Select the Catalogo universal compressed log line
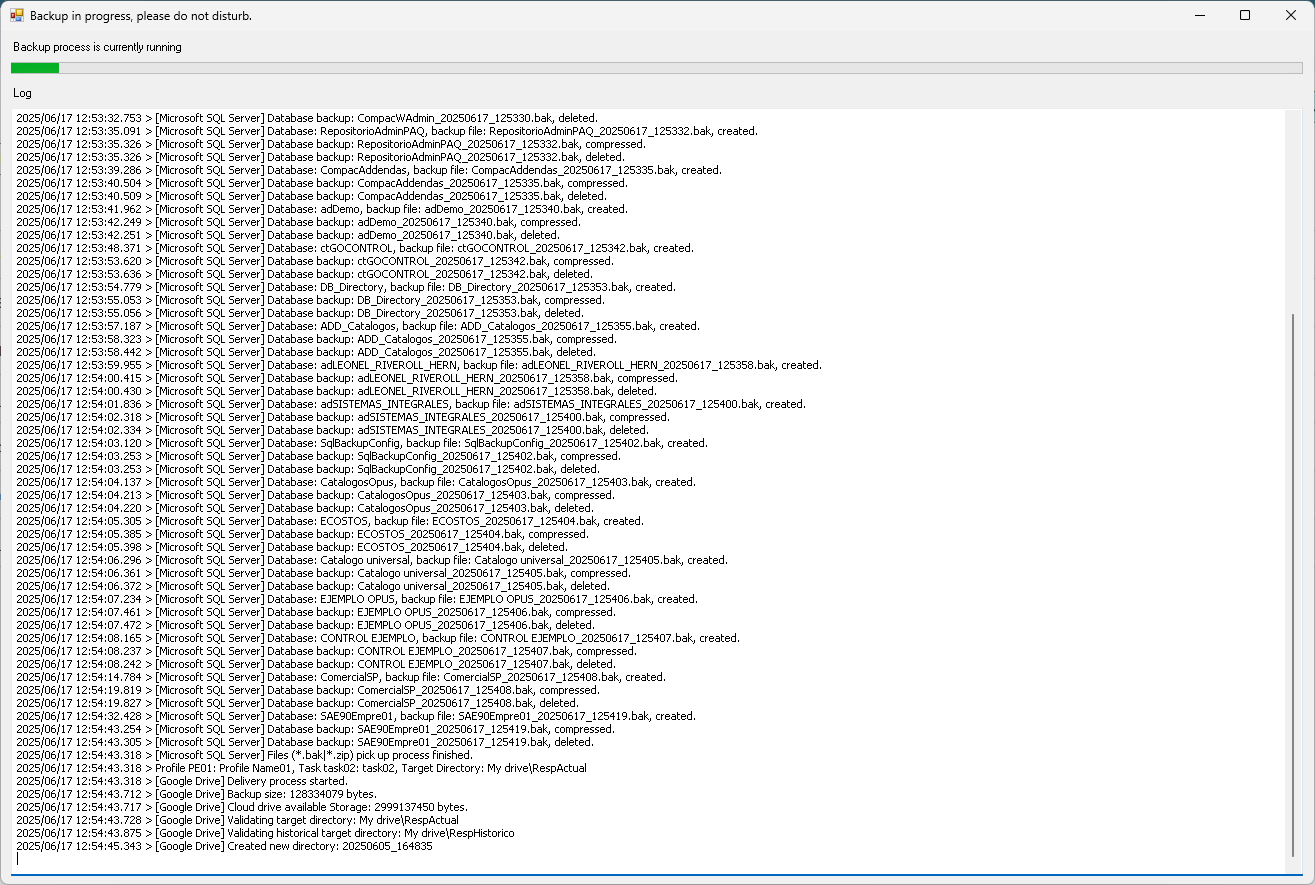The height and width of the screenshot is (885, 1315). pos(323,573)
